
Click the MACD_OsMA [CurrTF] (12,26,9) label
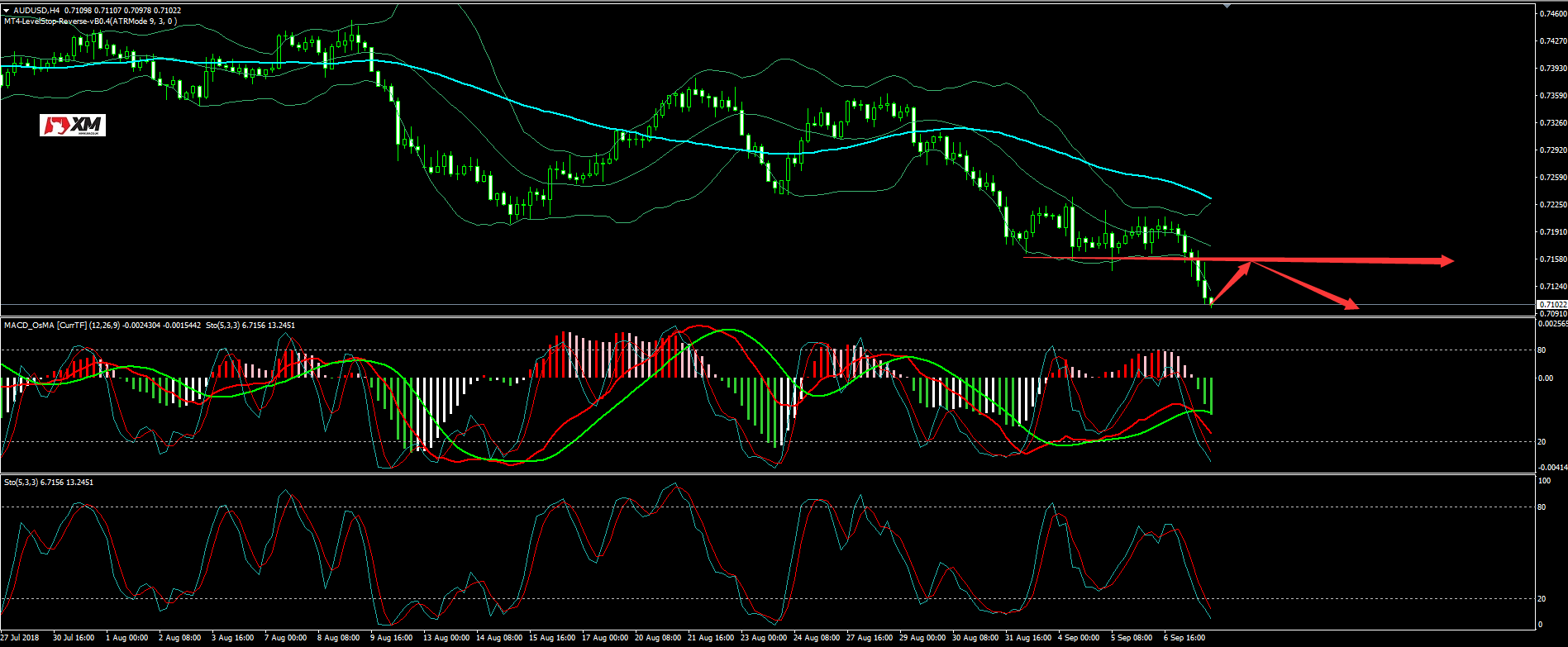(61, 326)
